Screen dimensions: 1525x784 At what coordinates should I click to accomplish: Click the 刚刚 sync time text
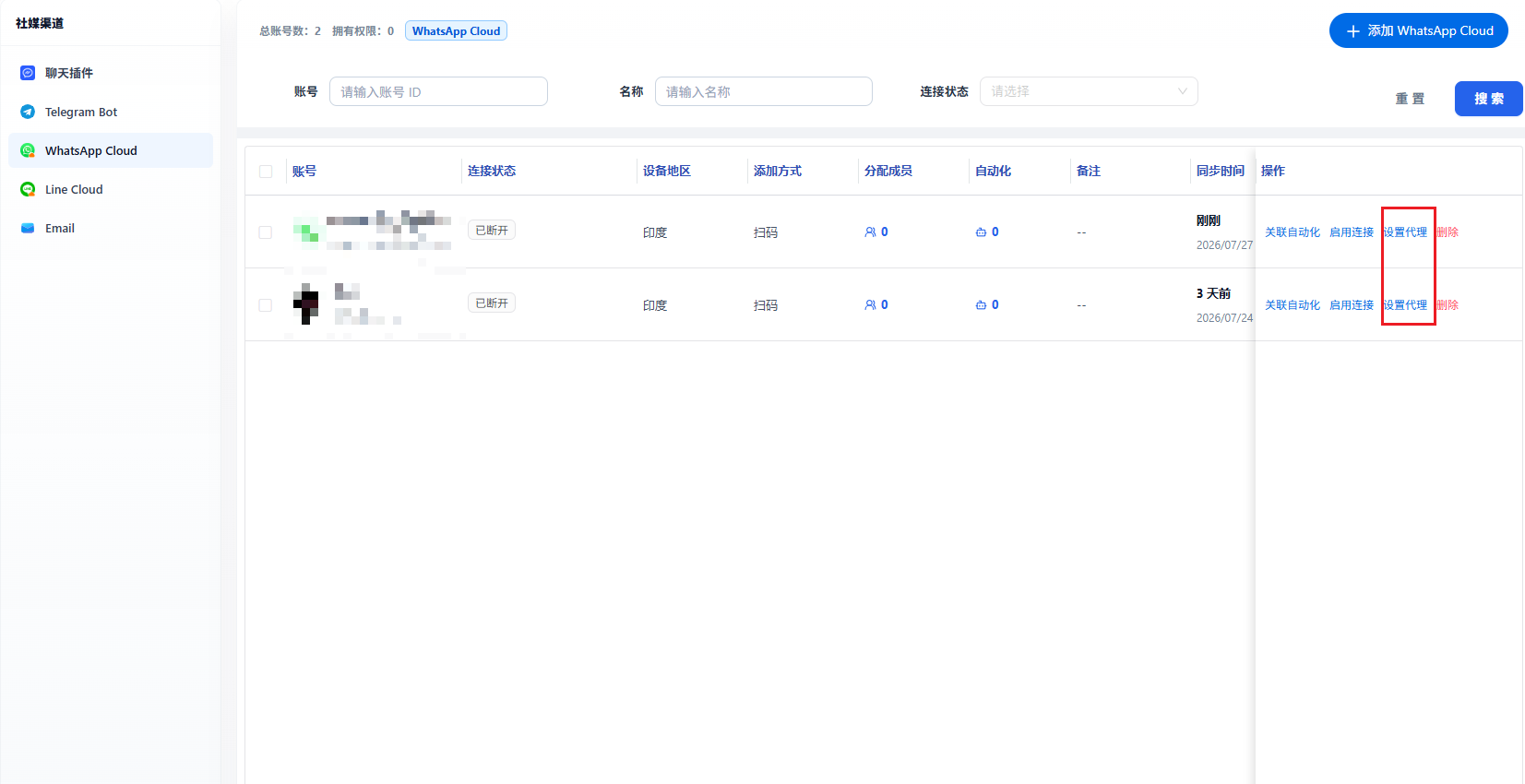tap(1209, 220)
